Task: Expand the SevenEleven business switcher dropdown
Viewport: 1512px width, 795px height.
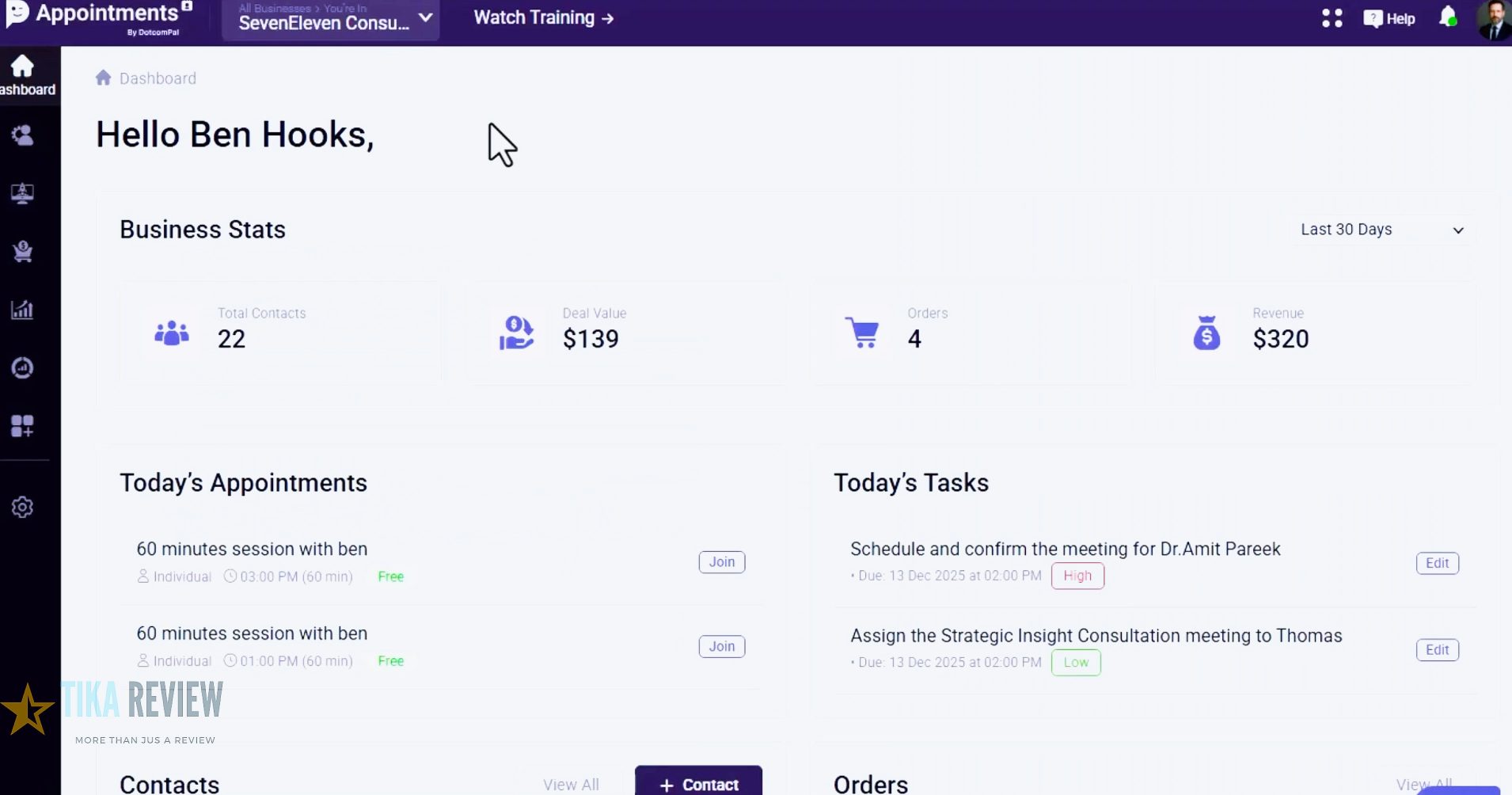Action: (x=331, y=19)
